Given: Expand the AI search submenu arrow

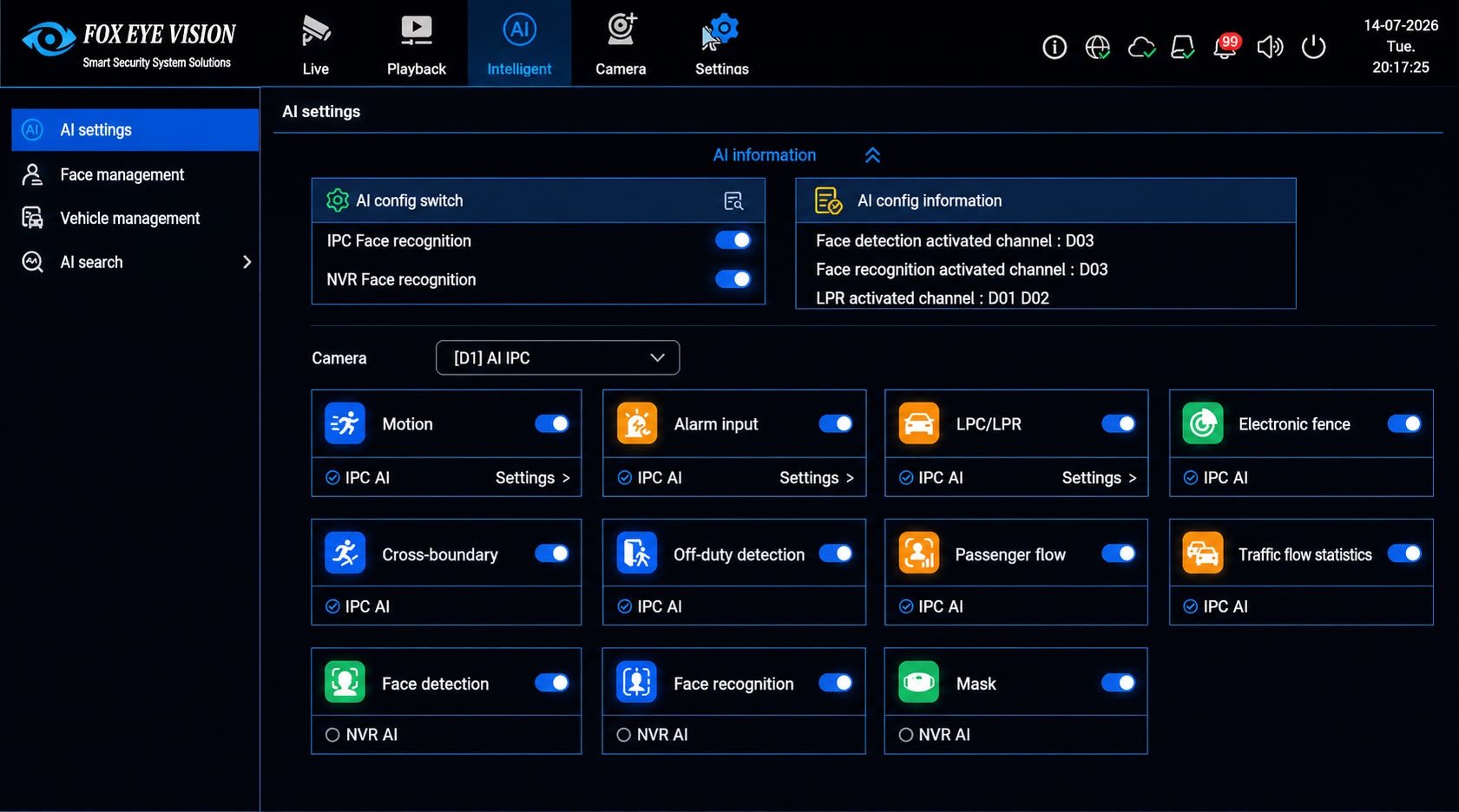Looking at the screenshot, I should click(246, 262).
